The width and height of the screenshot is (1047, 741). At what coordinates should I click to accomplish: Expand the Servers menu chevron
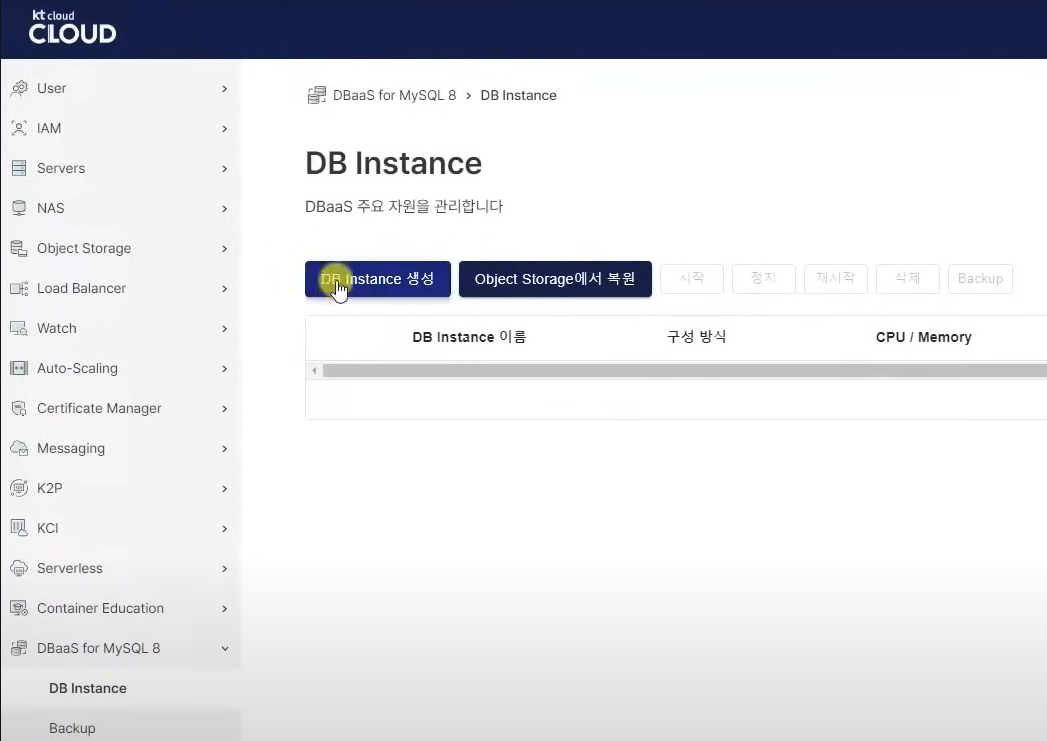click(224, 169)
